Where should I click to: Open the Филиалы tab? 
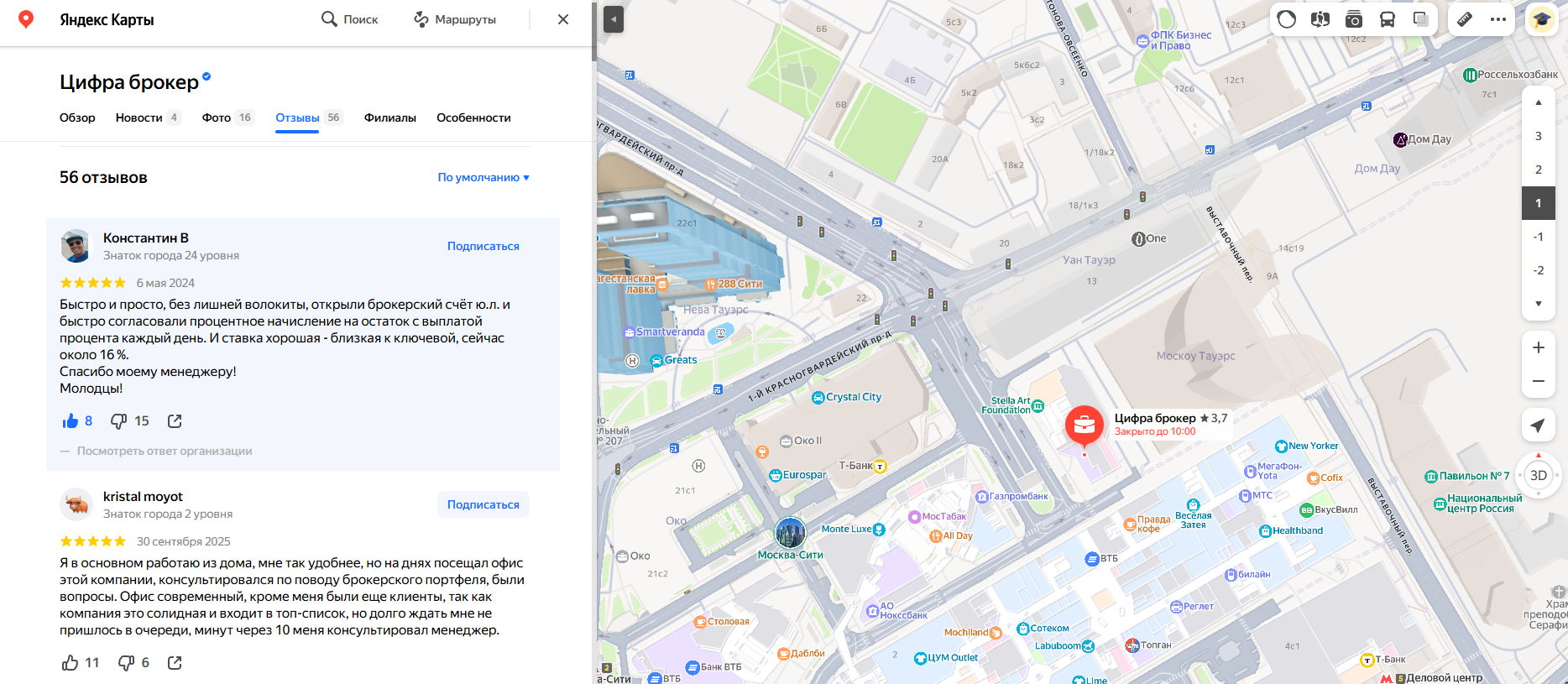pos(390,117)
